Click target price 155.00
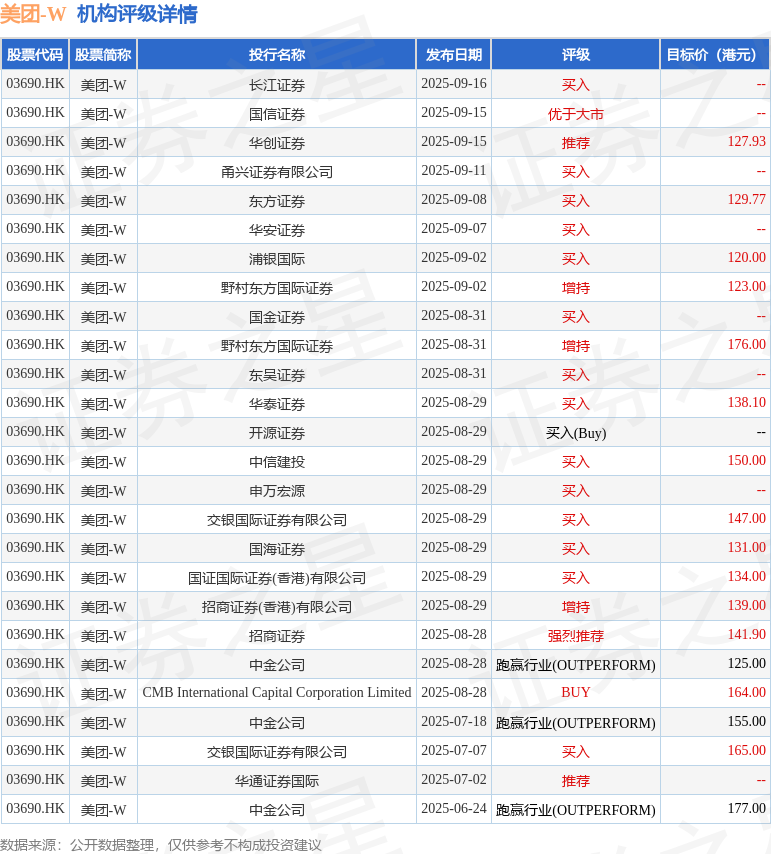771x854 pixels. [x=746, y=721]
